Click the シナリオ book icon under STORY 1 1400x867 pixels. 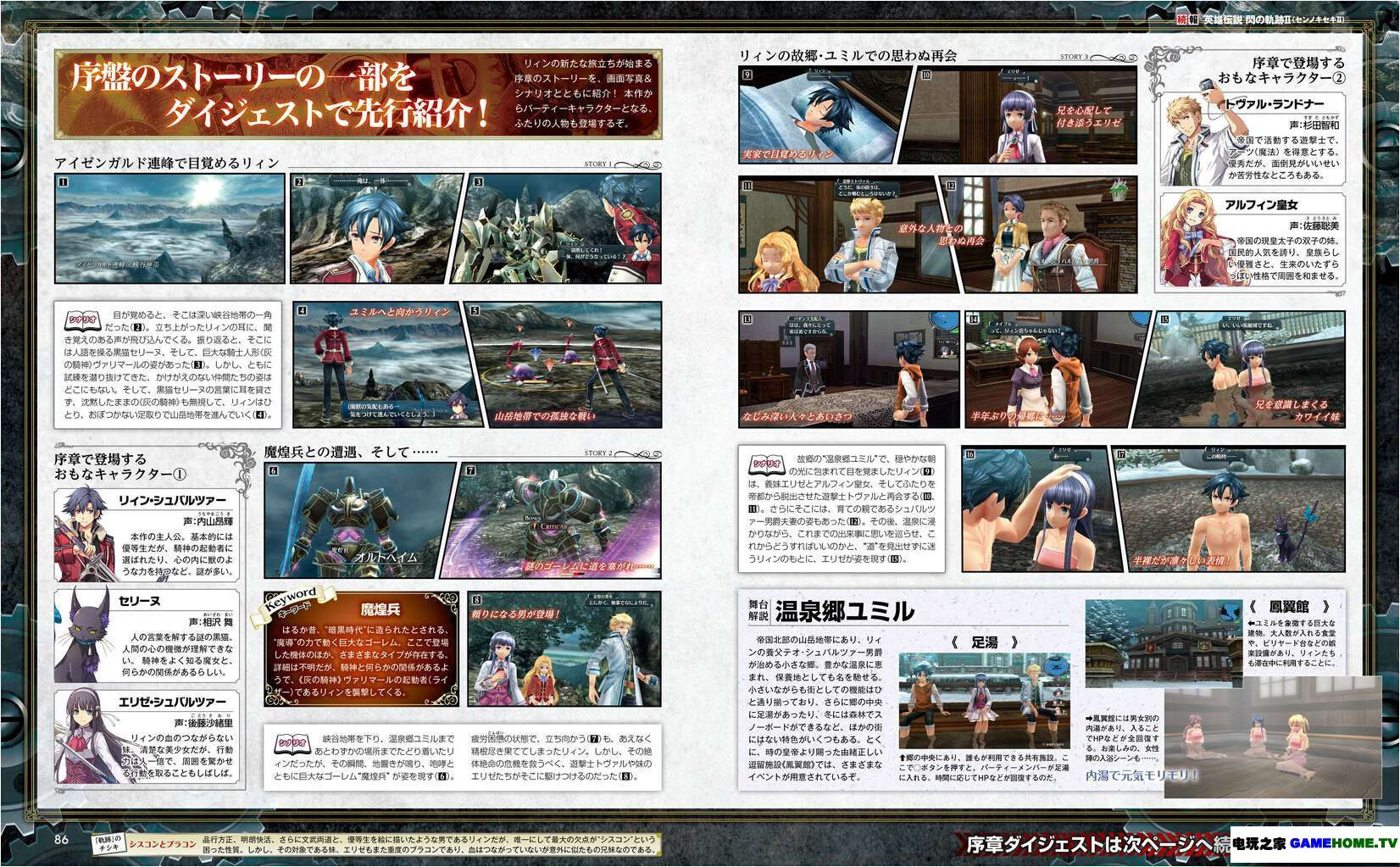[x=82, y=321]
